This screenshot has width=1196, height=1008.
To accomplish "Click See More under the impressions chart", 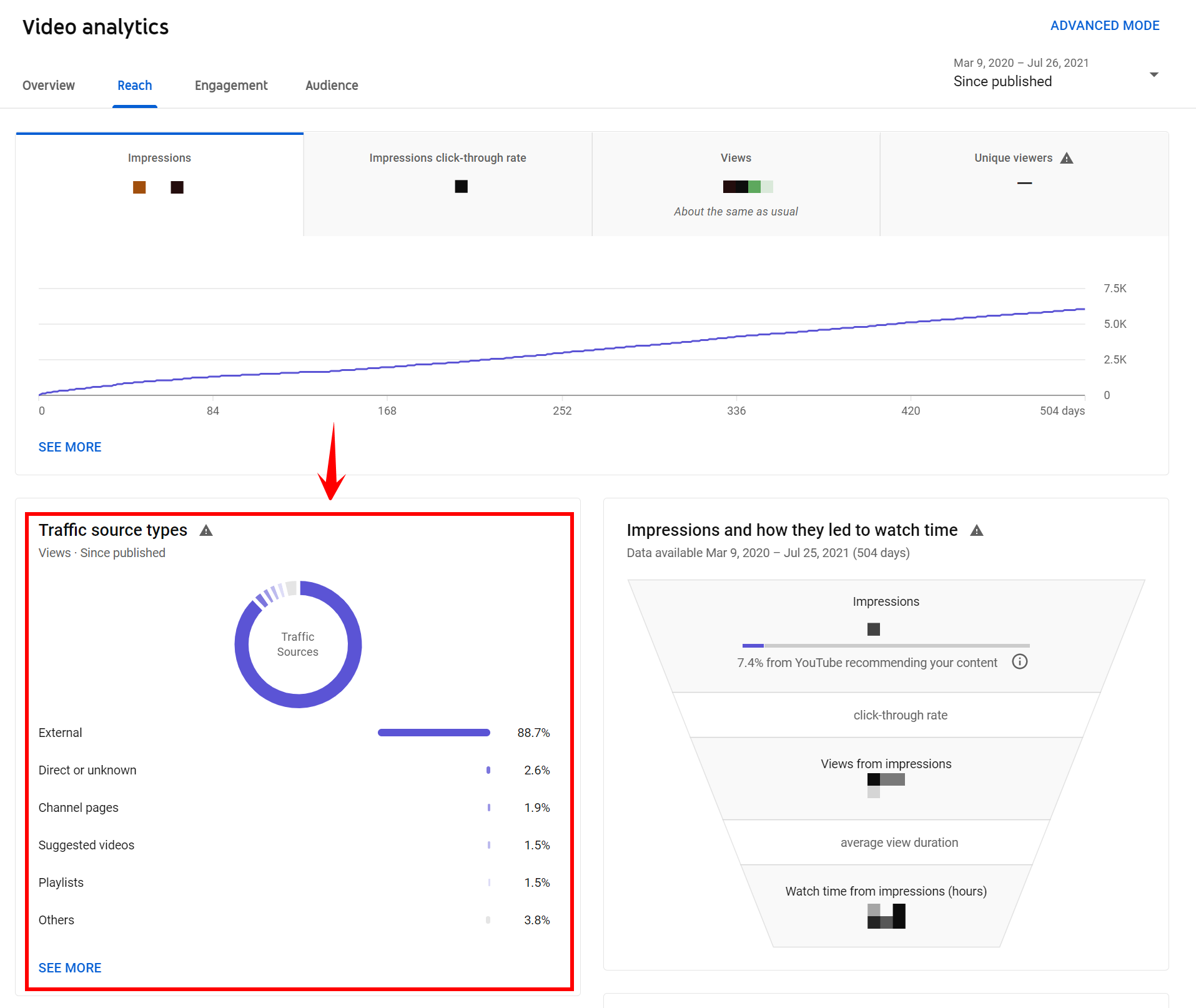I will [70, 447].
